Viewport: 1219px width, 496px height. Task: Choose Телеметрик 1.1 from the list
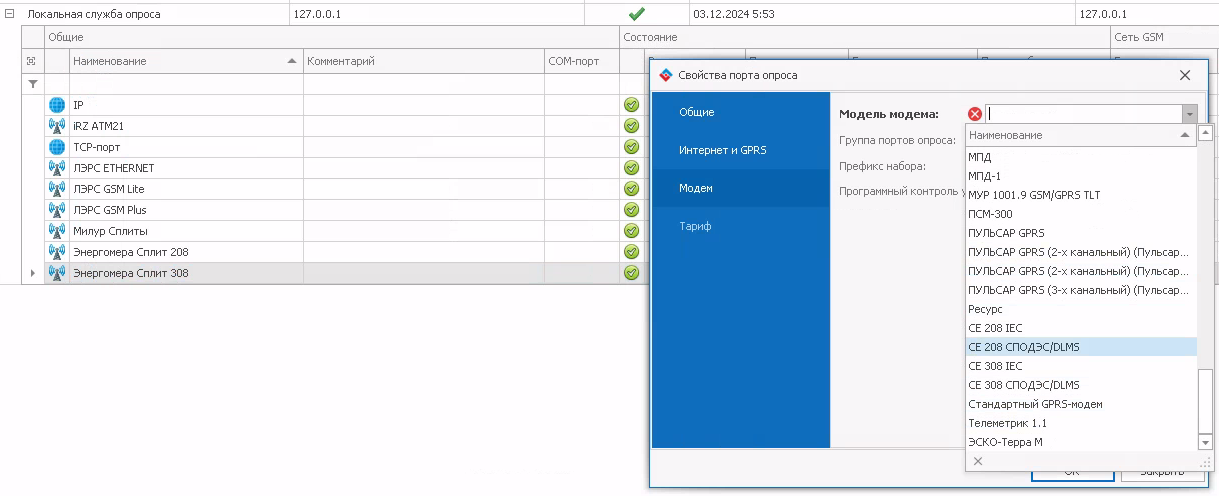point(1081,423)
